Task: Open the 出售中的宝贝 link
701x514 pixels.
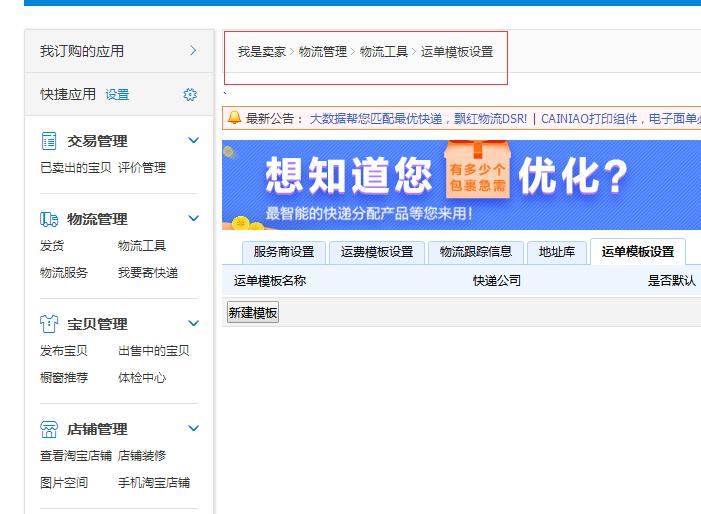Action: pos(154,350)
